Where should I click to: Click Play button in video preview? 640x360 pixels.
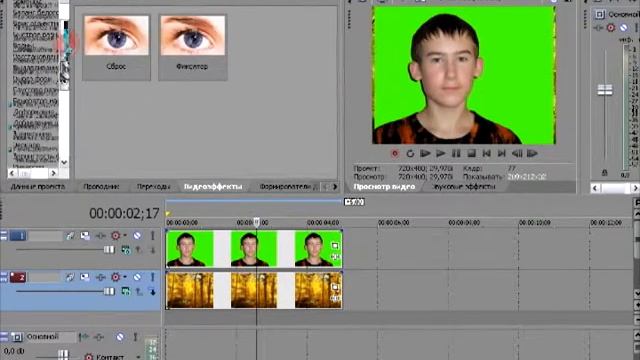point(440,153)
